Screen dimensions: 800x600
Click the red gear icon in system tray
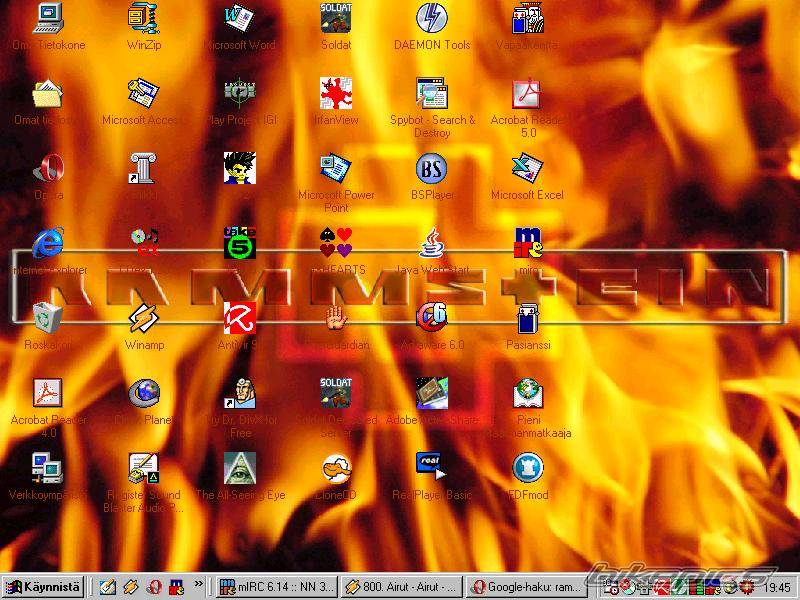[748, 588]
